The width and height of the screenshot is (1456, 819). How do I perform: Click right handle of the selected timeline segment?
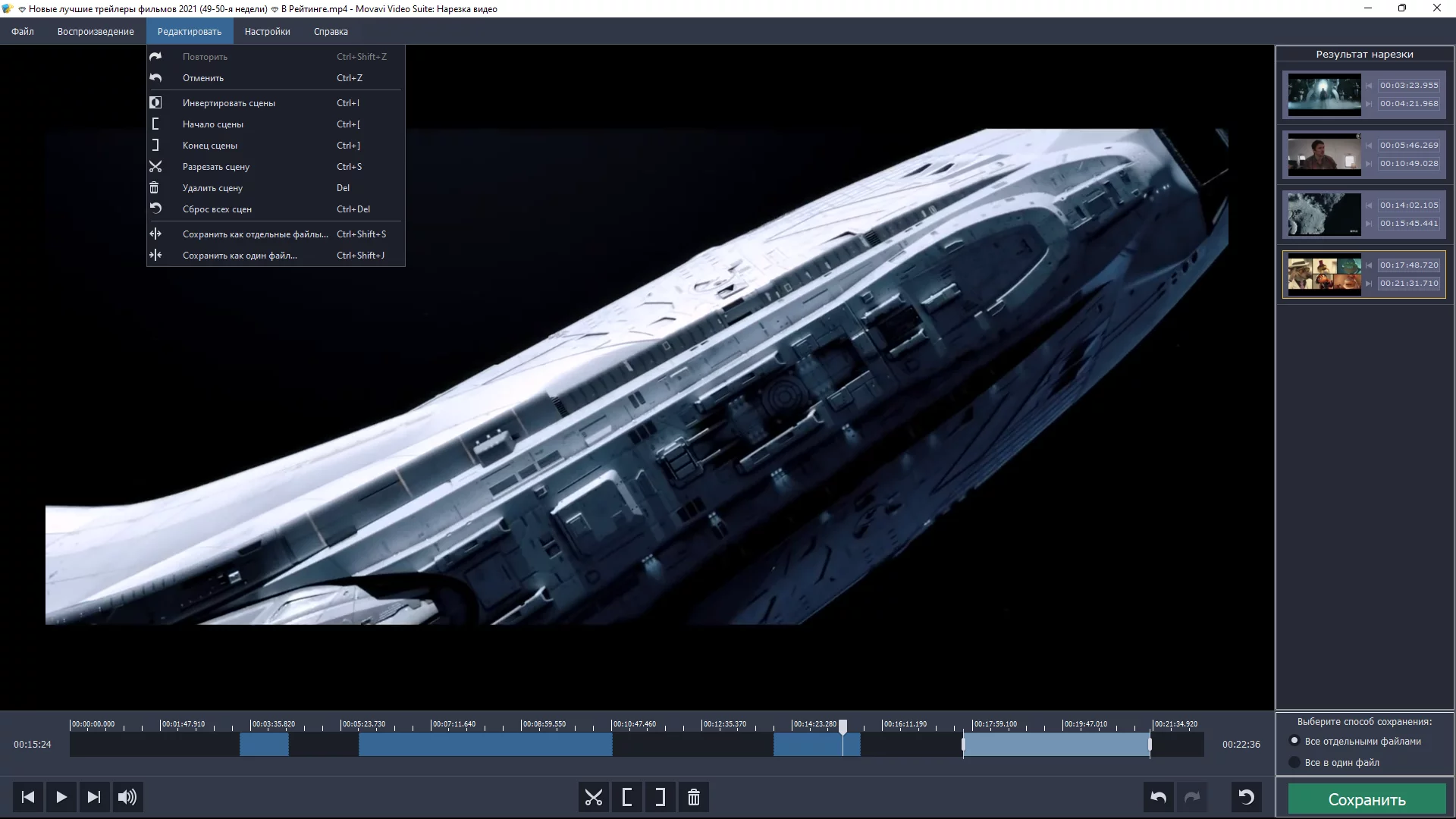1150,745
